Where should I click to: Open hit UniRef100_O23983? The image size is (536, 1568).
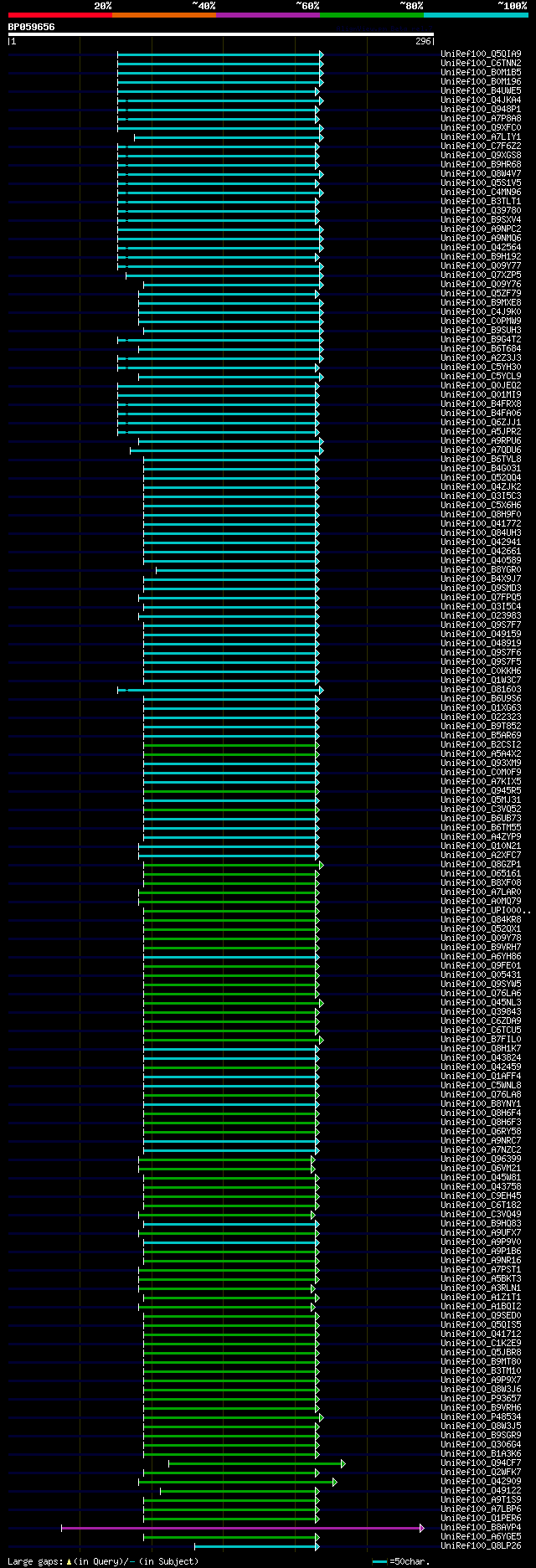pos(481,616)
